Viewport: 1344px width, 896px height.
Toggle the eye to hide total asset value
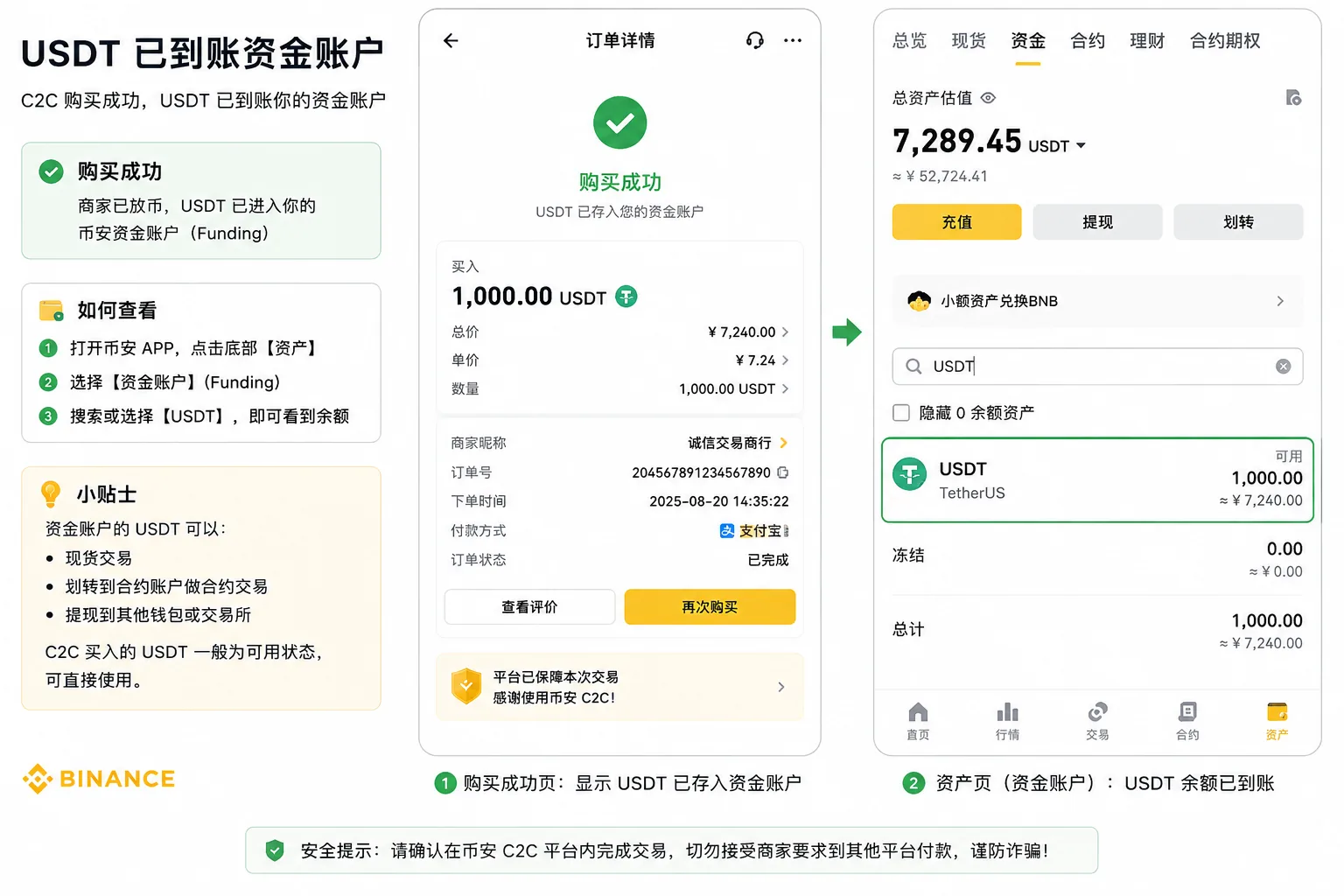(x=988, y=98)
